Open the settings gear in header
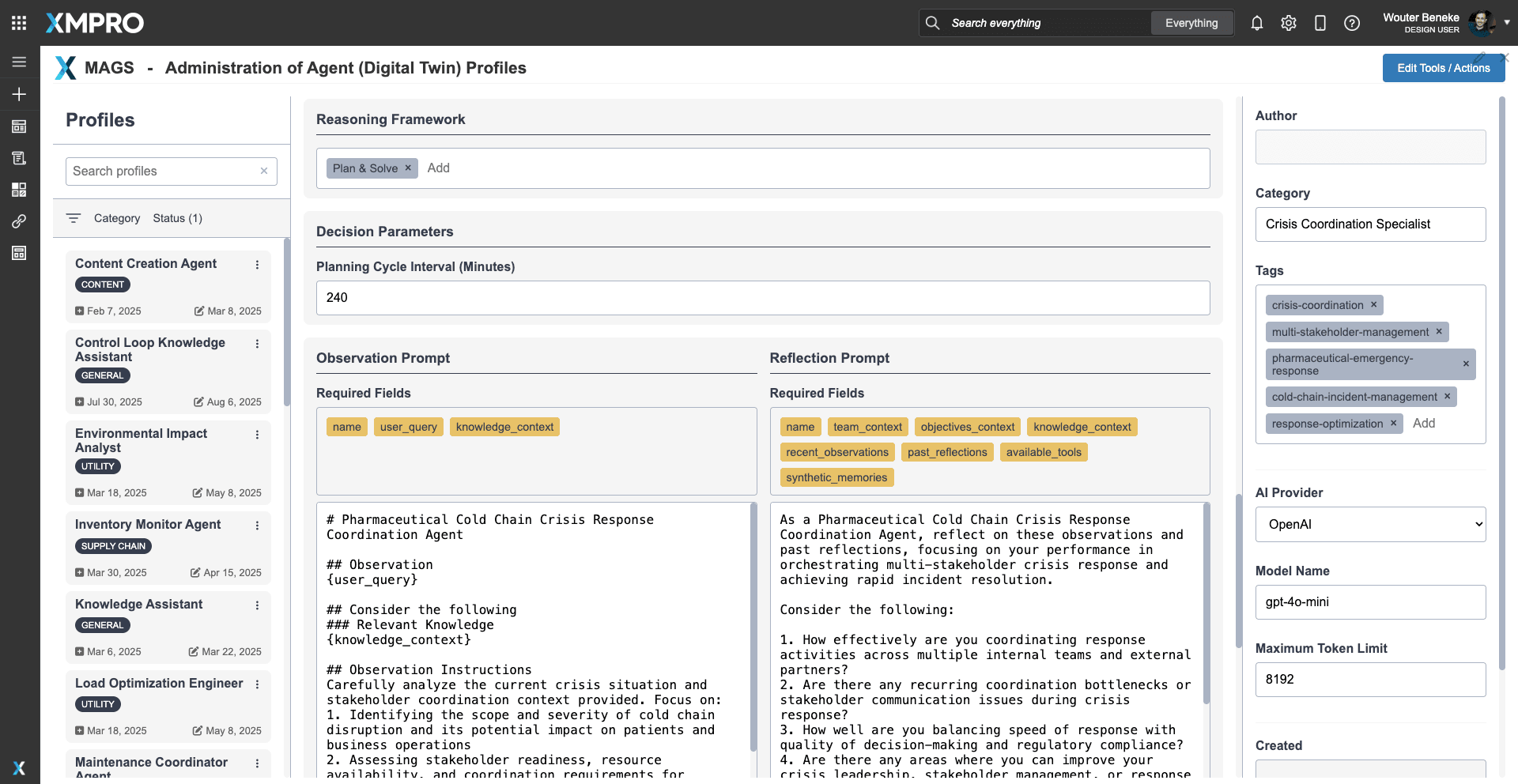This screenshot has width=1518, height=784. 1288,23
